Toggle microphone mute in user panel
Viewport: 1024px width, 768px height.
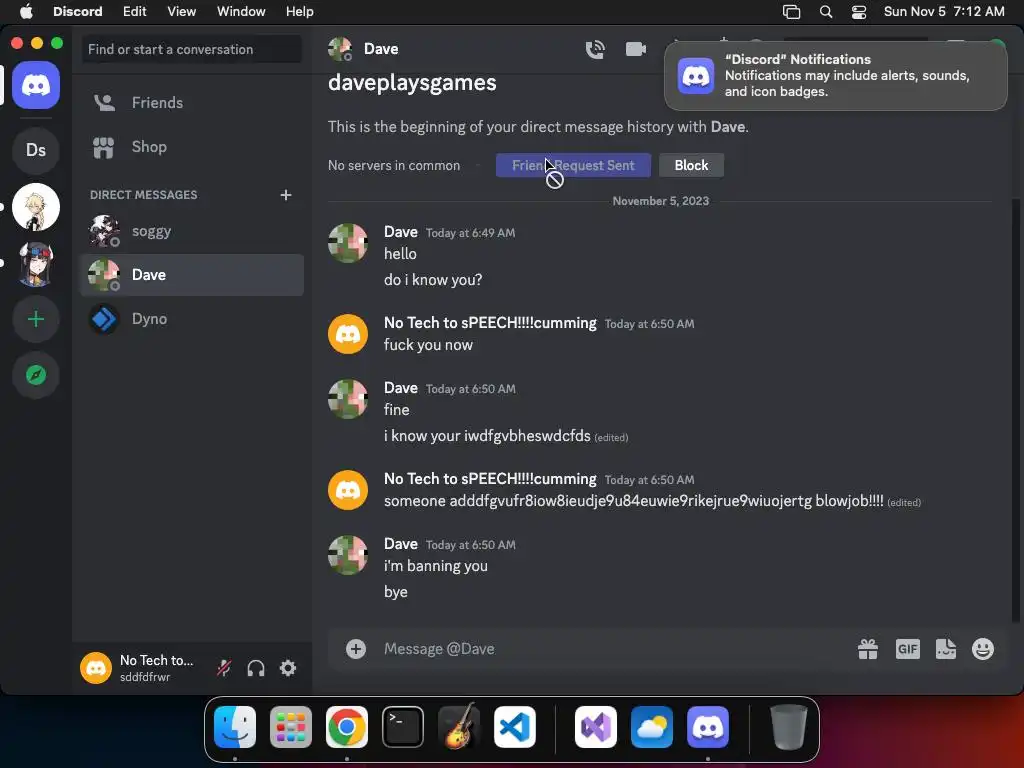coord(224,668)
